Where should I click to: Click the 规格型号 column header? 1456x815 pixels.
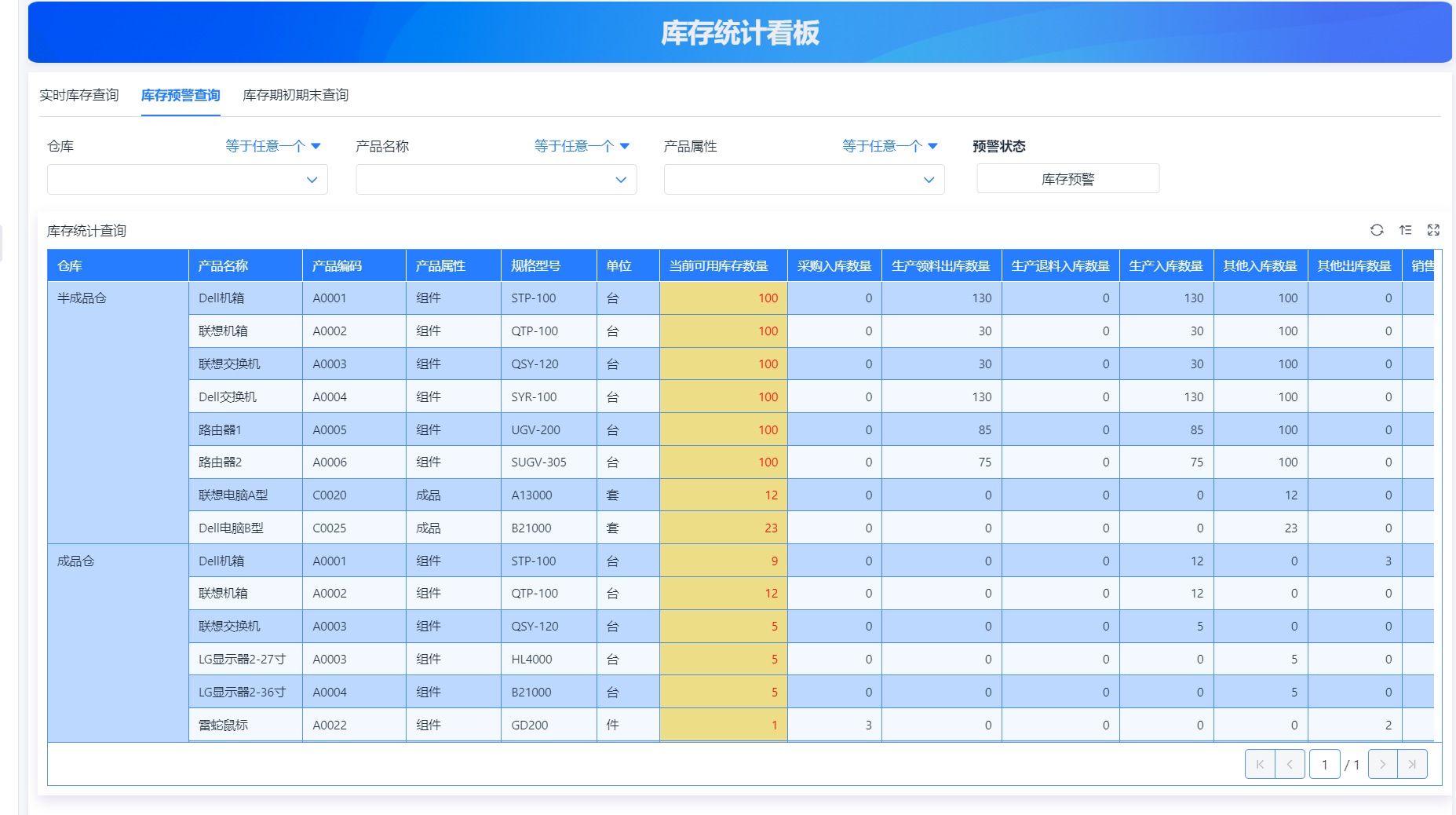click(x=549, y=265)
